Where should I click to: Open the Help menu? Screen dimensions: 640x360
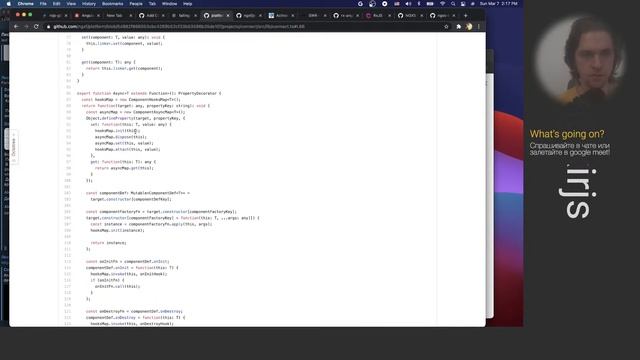click(187, 4)
